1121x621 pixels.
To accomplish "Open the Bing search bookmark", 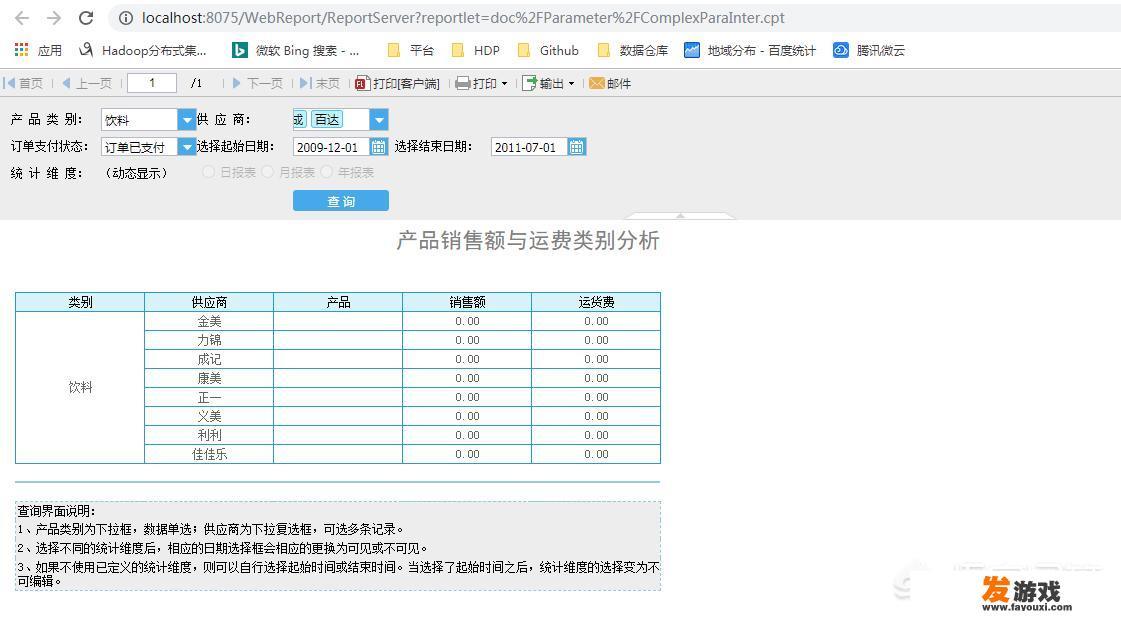I will click(296, 50).
